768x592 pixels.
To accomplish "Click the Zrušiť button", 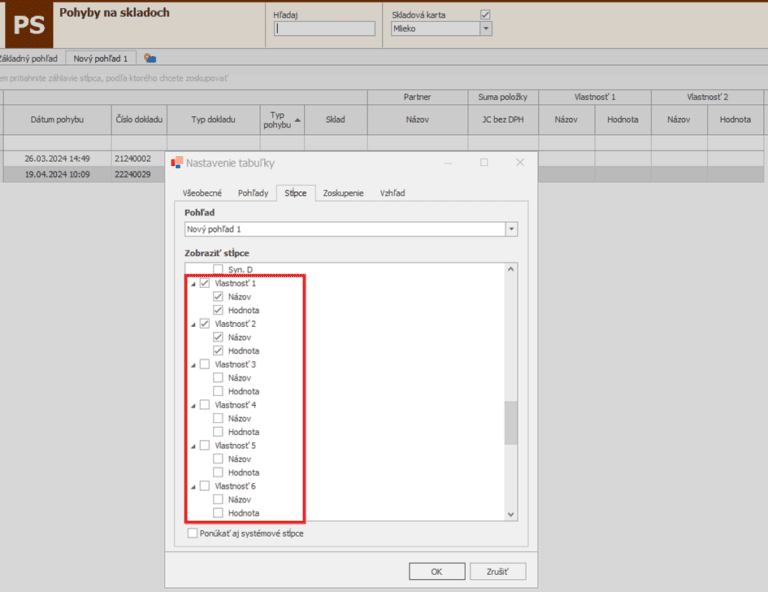I will click(497, 571).
